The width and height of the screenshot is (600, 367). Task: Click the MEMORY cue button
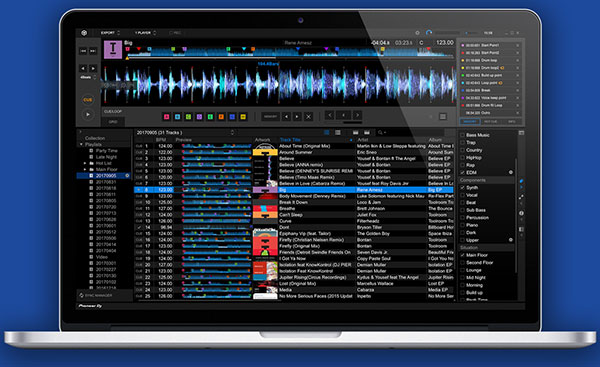271,117
